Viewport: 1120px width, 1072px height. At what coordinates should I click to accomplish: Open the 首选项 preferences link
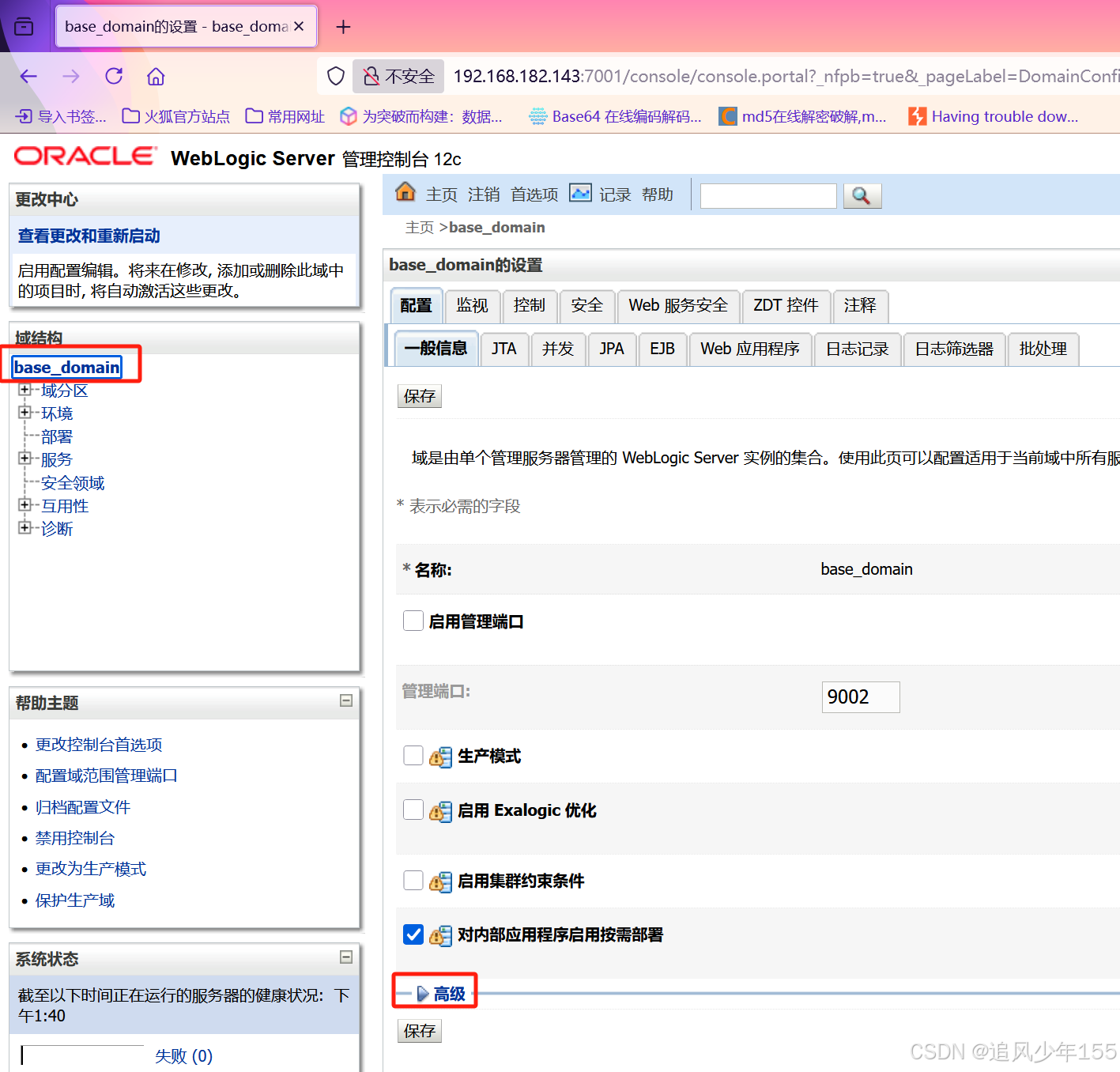click(x=534, y=194)
